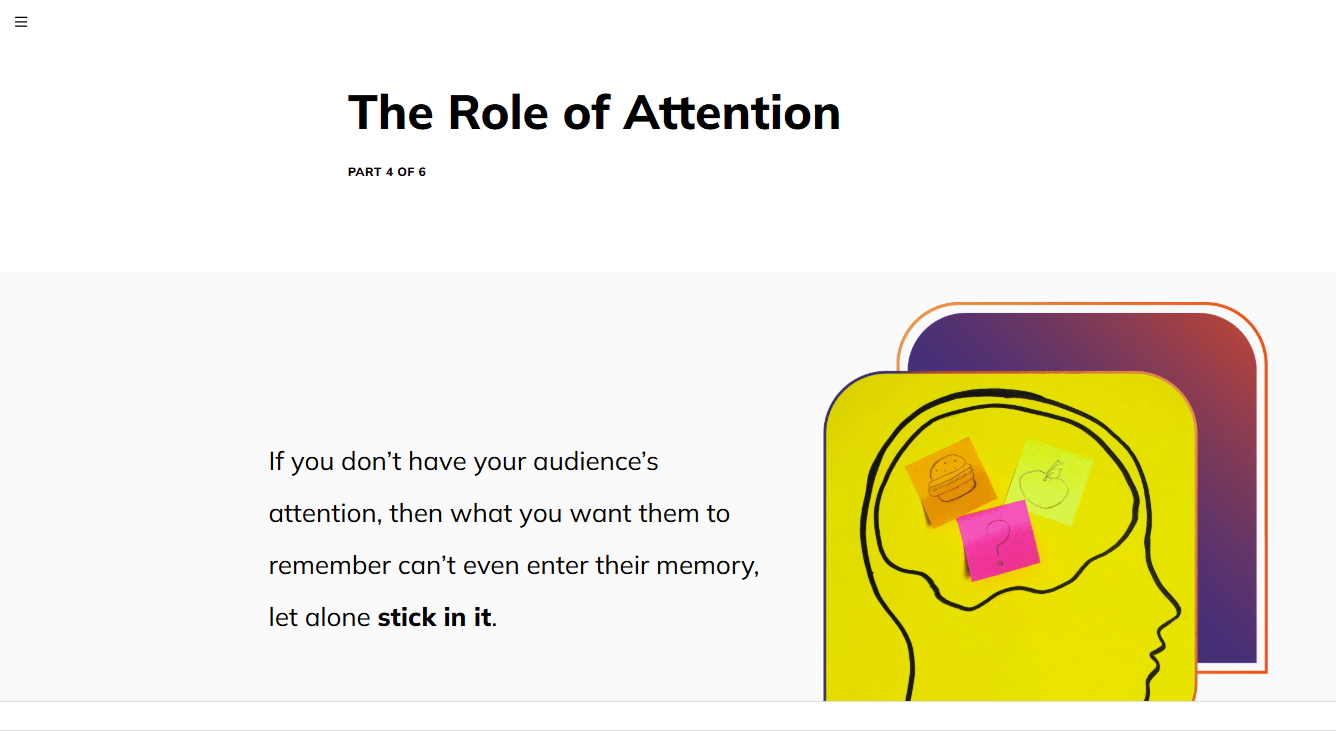1336x731 pixels.
Task: Click the burger drawing on orange sticky note
Action: (x=951, y=479)
